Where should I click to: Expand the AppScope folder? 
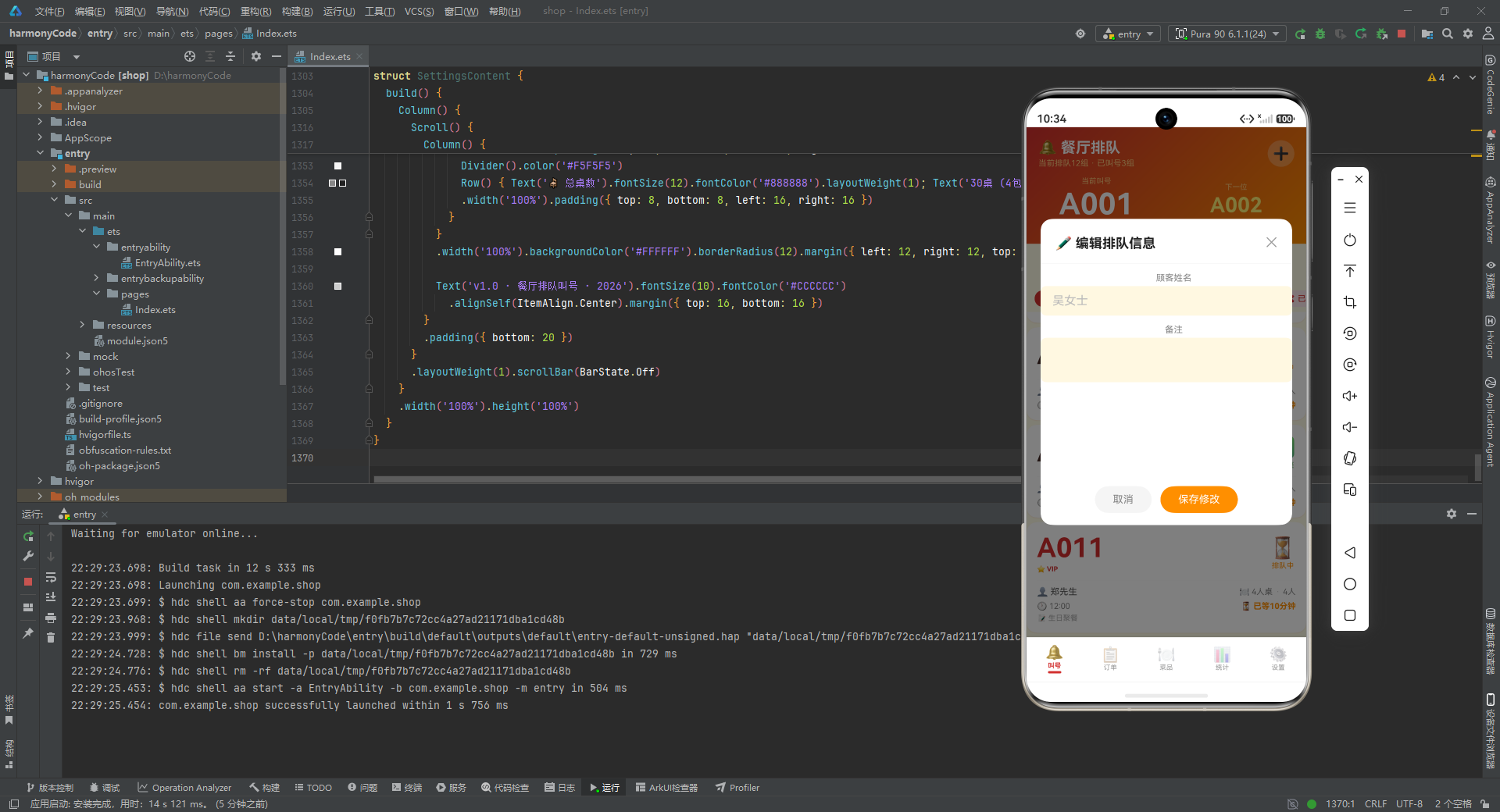(40, 137)
